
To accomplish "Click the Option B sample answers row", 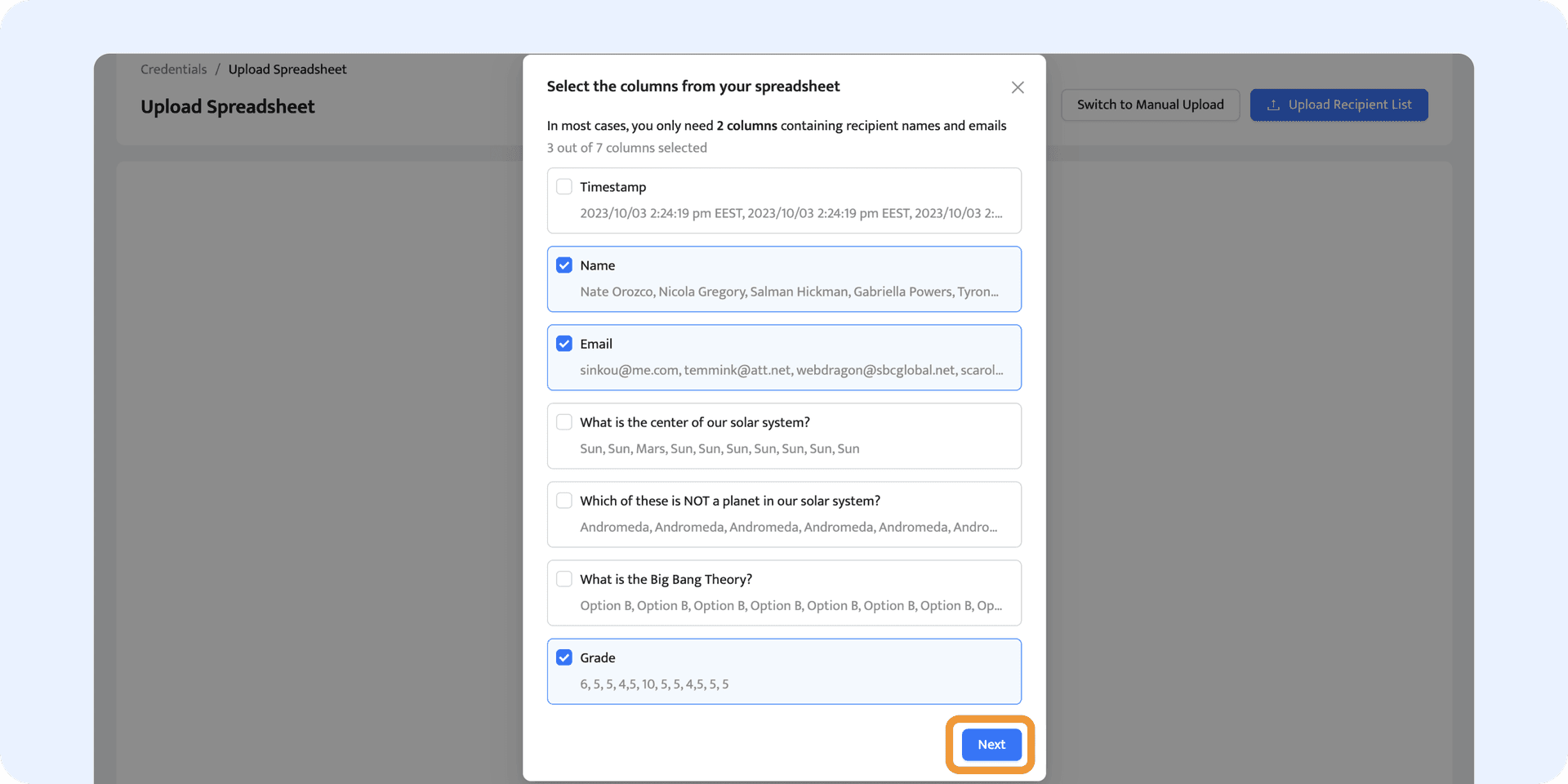I will tap(791, 605).
